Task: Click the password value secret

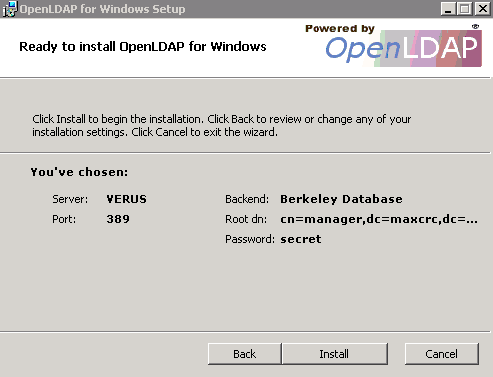Action: [x=301, y=239]
